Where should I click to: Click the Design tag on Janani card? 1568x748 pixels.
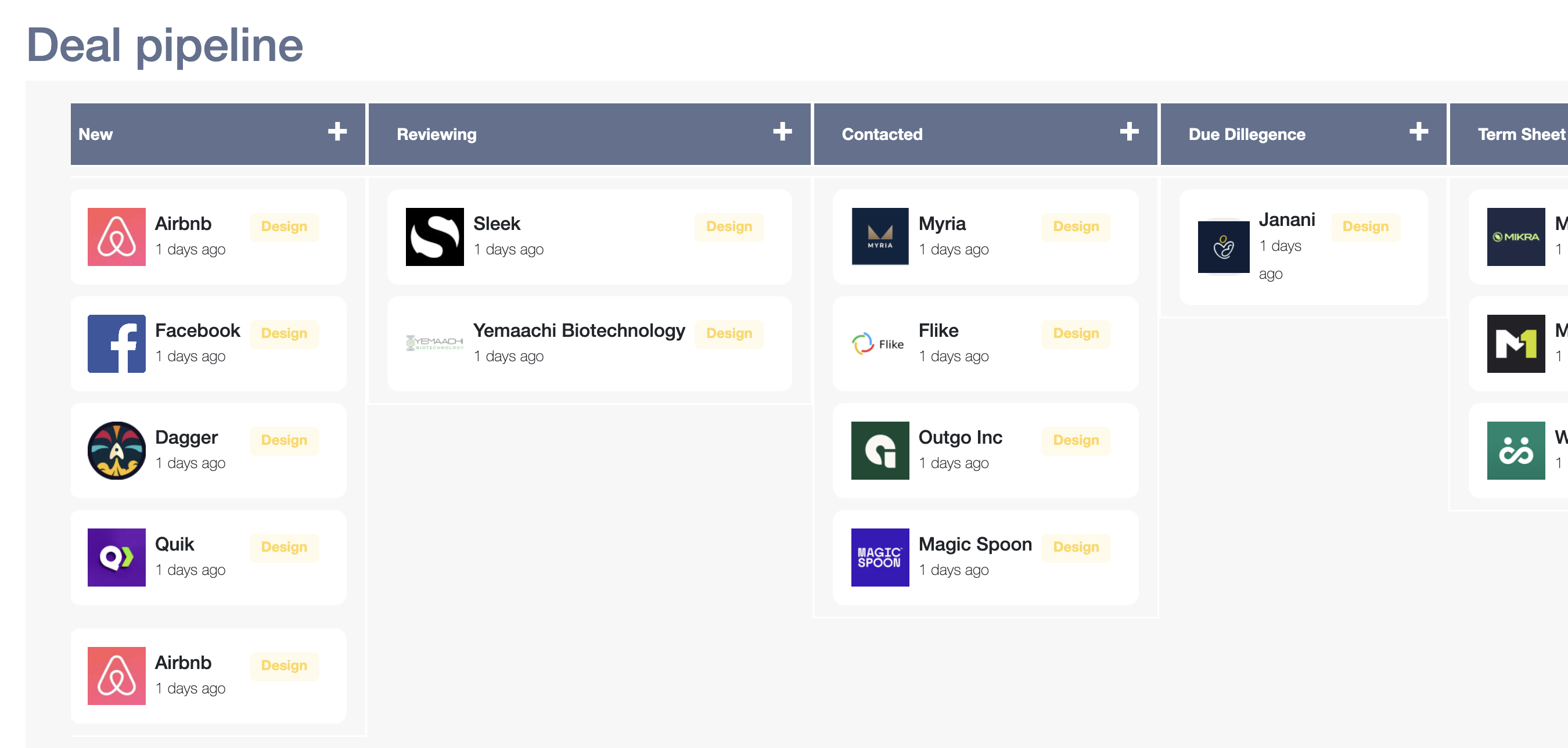pos(1365,226)
